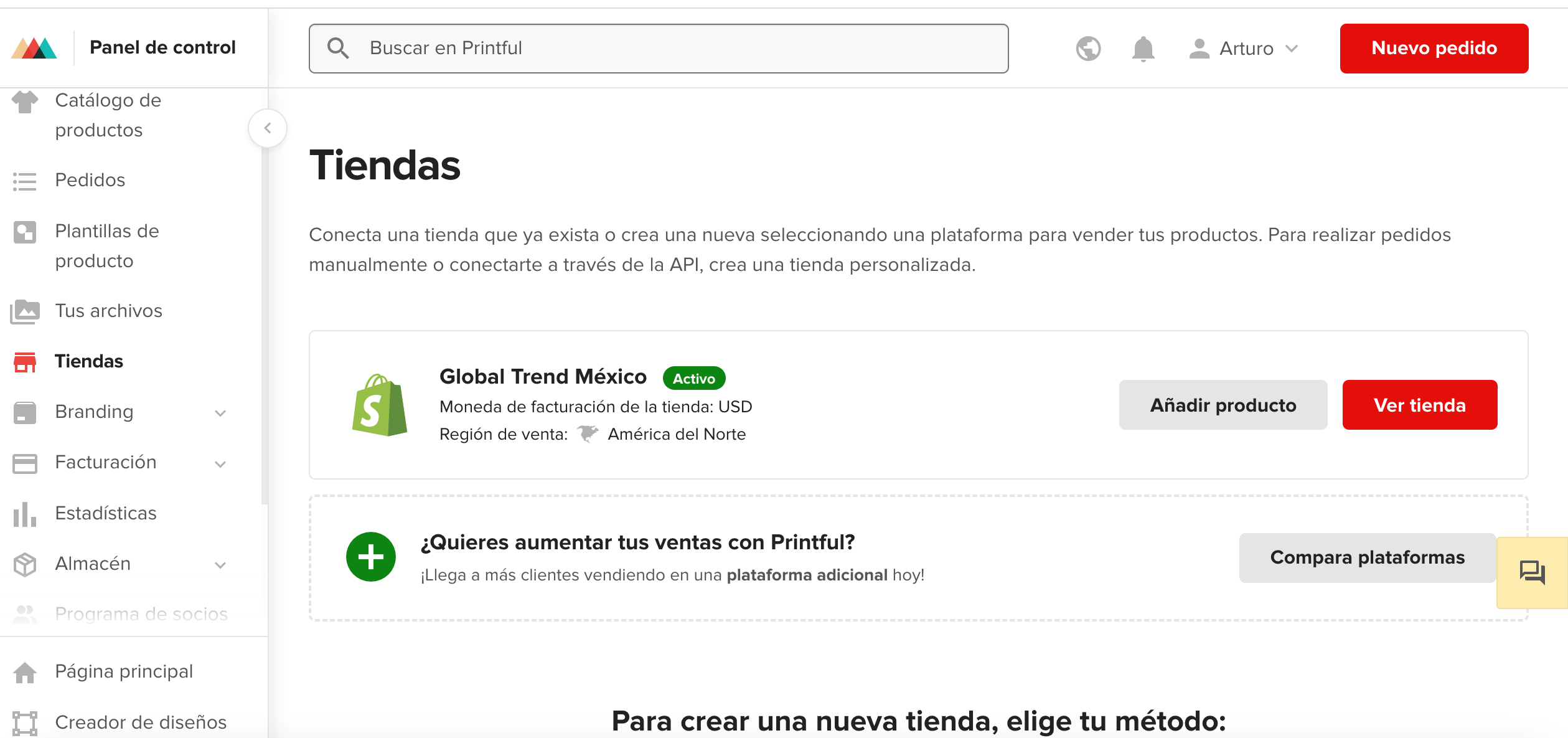Image resolution: width=1568 pixels, height=738 pixels.
Task: Expand the Facturación submenu chevron
Action: [220, 463]
